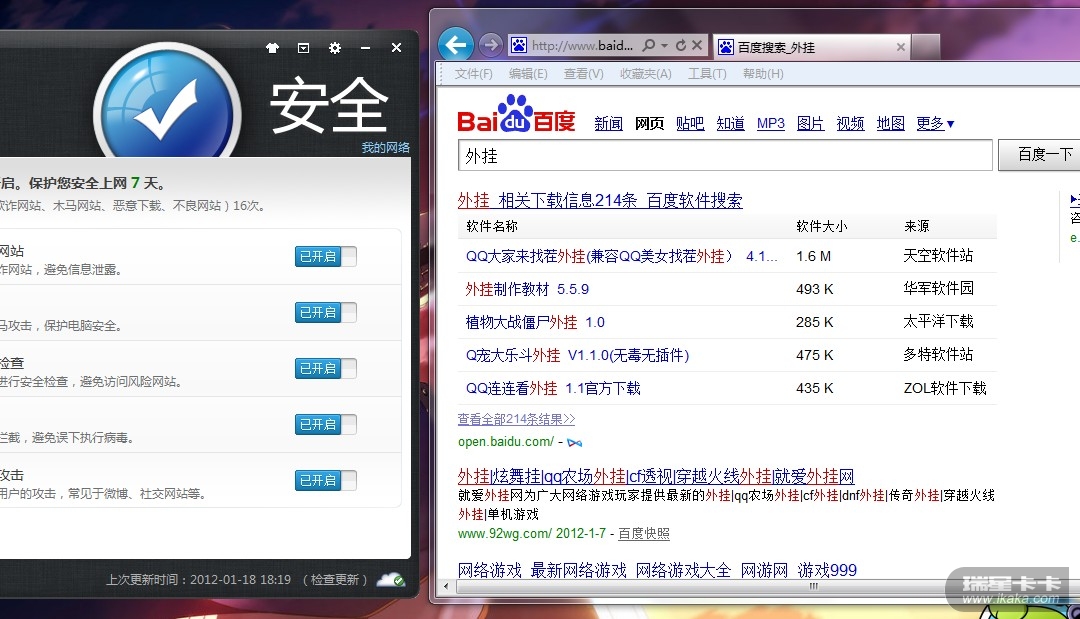The image size is (1080, 619).
Task: Click the Baidu favicon in address bar
Action: click(519, 45)
